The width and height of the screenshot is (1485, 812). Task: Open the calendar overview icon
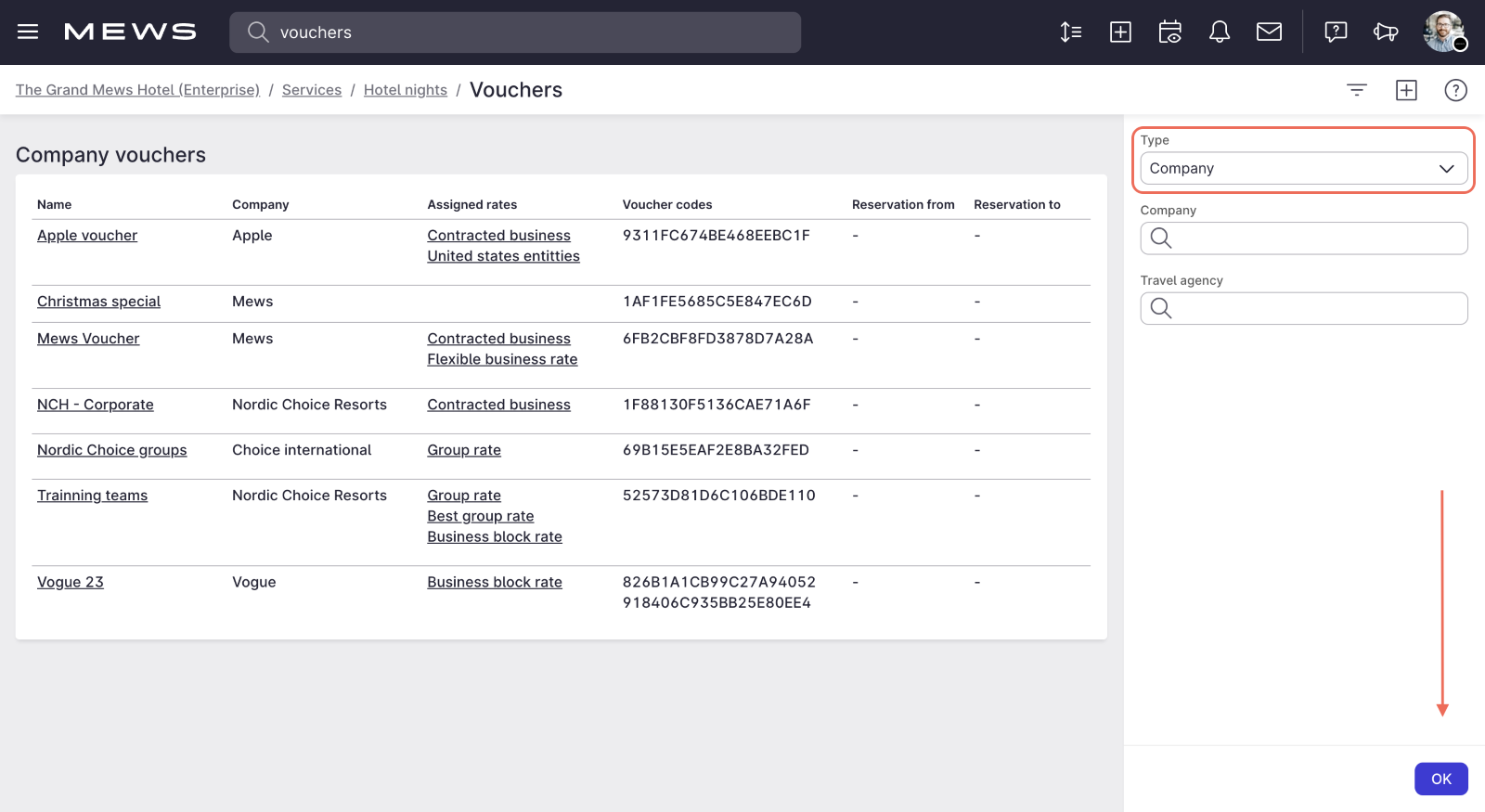(x=1169, y=32)
